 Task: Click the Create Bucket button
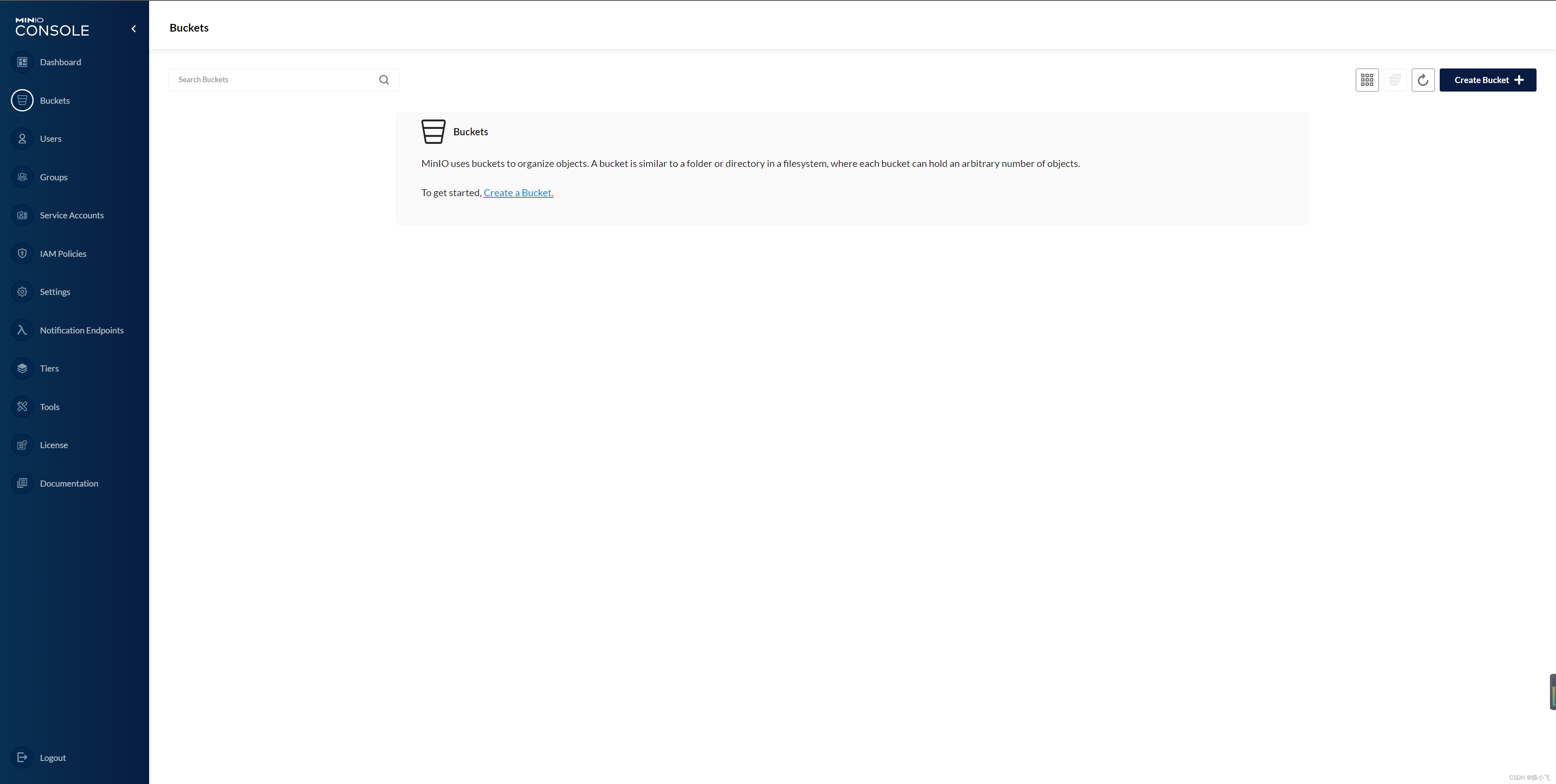click(1487, 80)
